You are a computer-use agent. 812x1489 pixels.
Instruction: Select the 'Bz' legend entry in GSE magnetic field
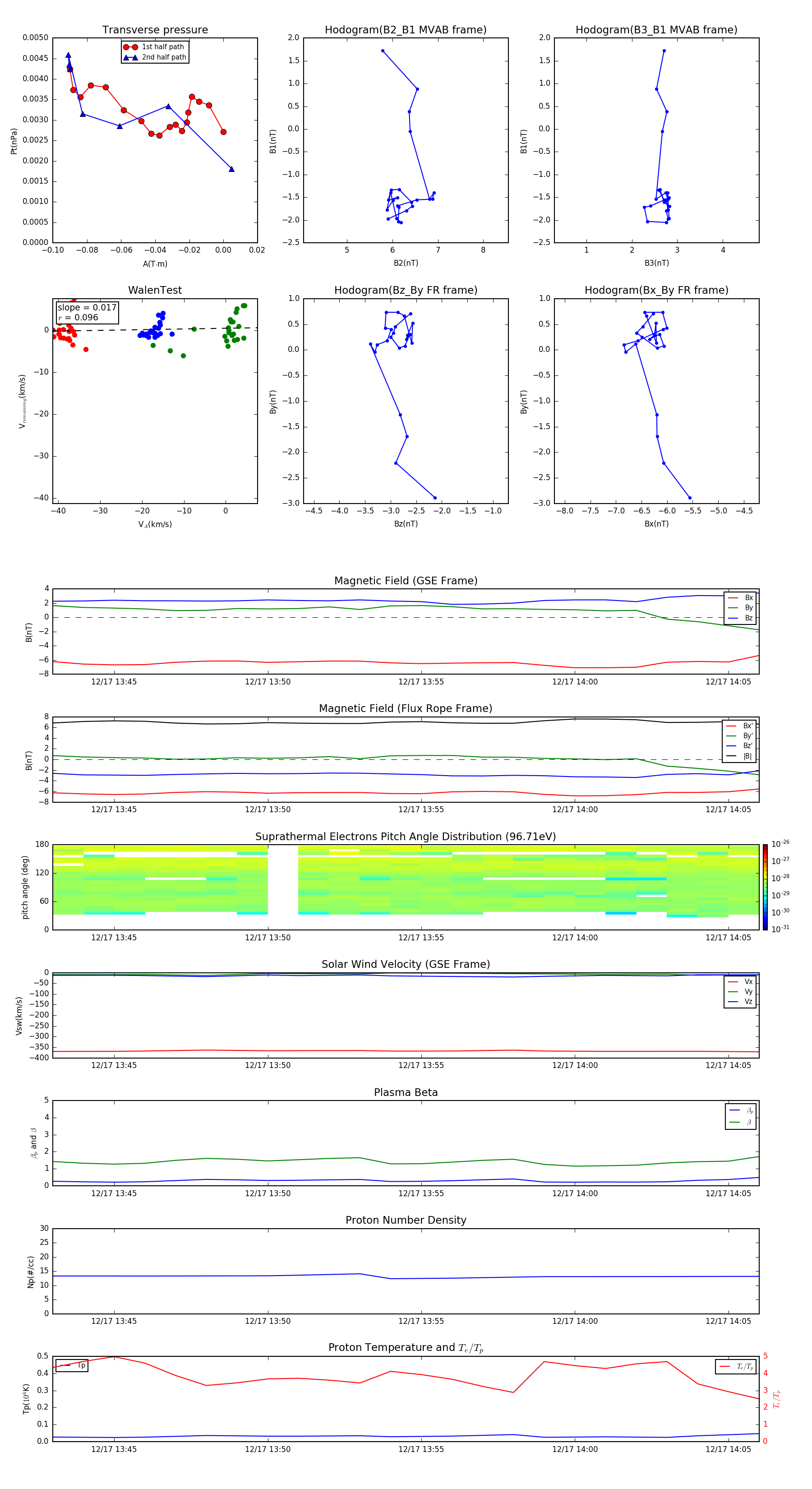[x=740, y=618]
